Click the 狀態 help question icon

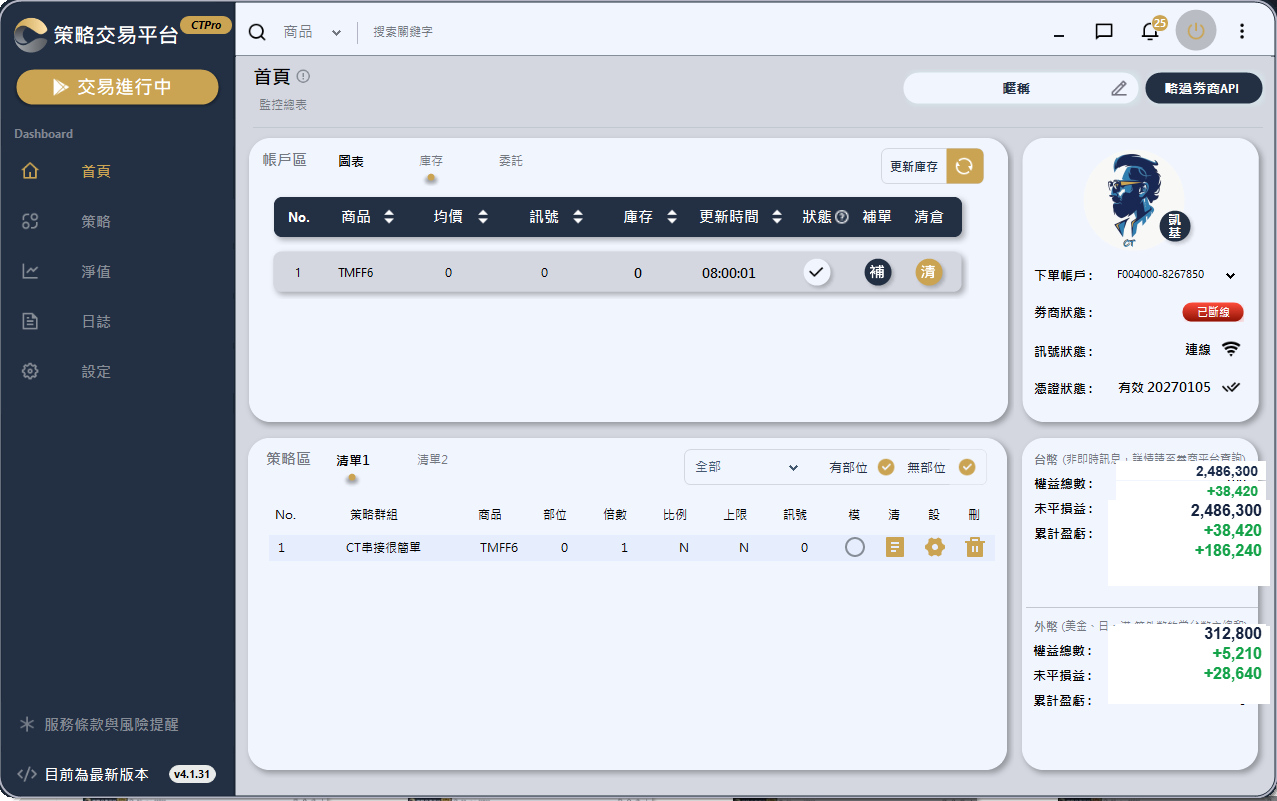[x=842, y=217]
